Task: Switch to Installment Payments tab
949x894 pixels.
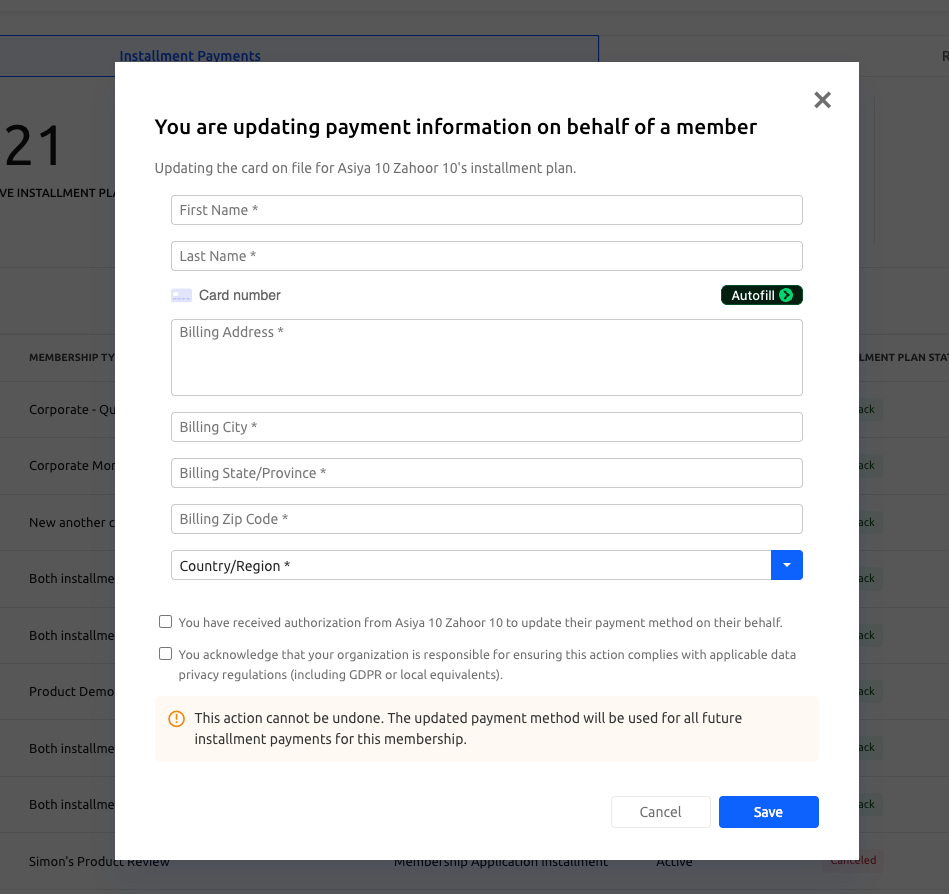Action: (x=190, y=56)
